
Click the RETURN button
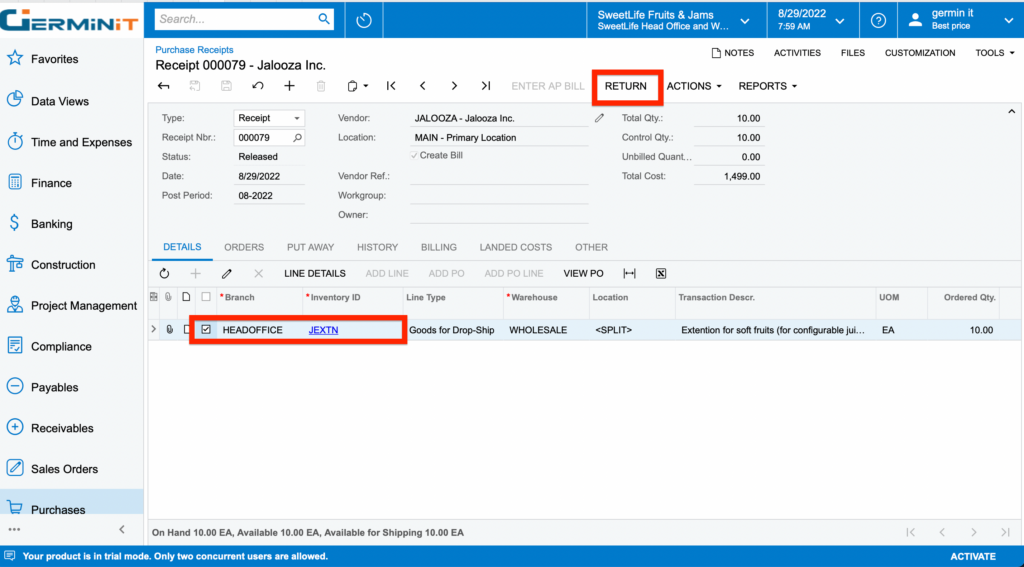tap(626, 86)
